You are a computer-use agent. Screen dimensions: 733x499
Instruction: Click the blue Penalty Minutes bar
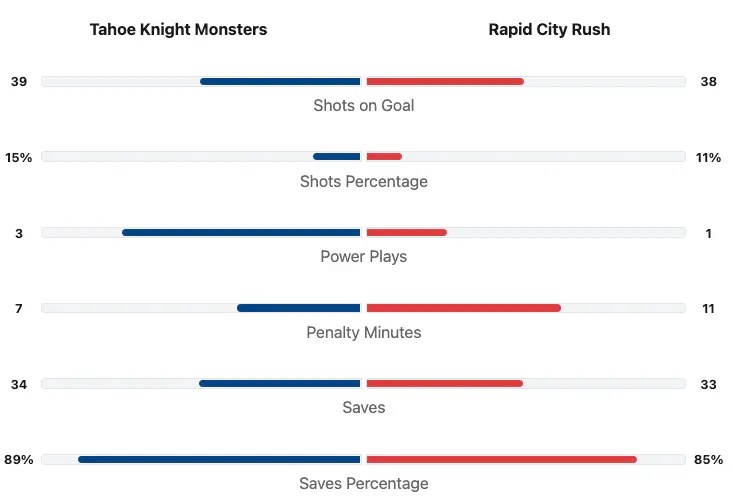tap(298, 308)
